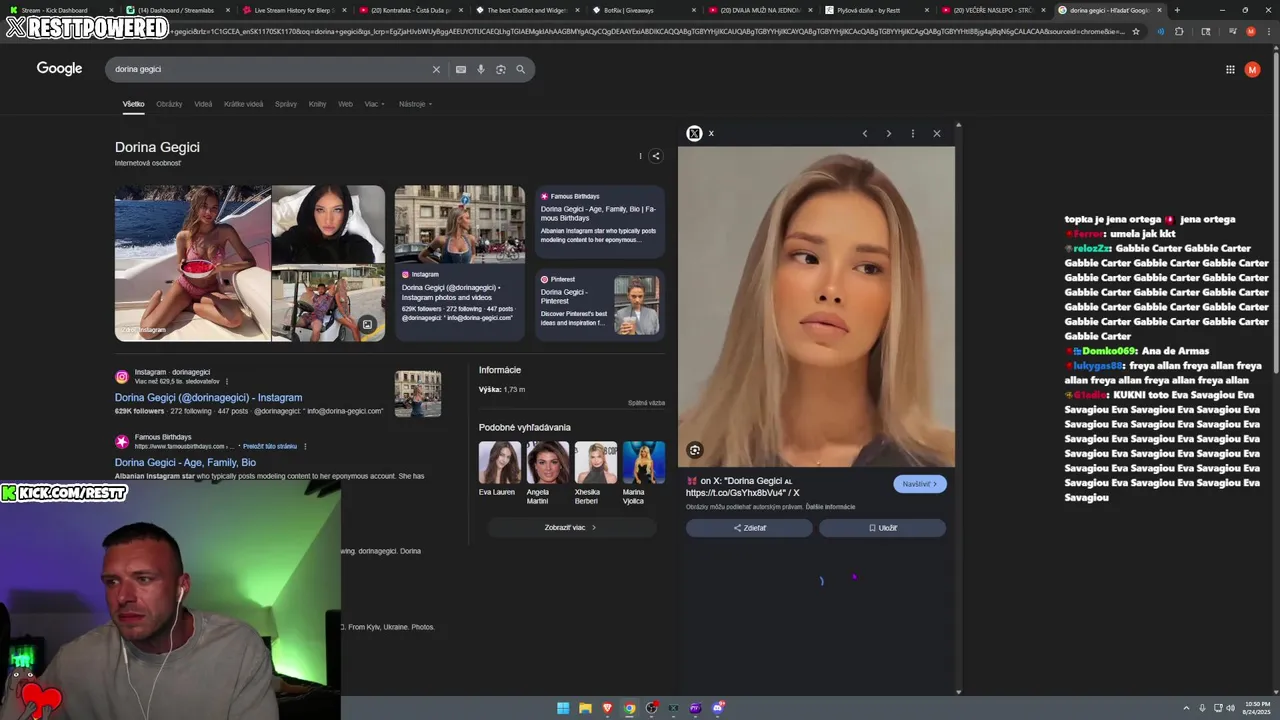
Task: Open Windows Start menu
Action: point(563,708)
